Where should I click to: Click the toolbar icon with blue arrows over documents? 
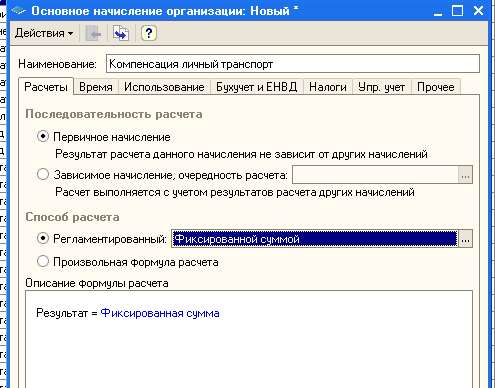[121, 33]
